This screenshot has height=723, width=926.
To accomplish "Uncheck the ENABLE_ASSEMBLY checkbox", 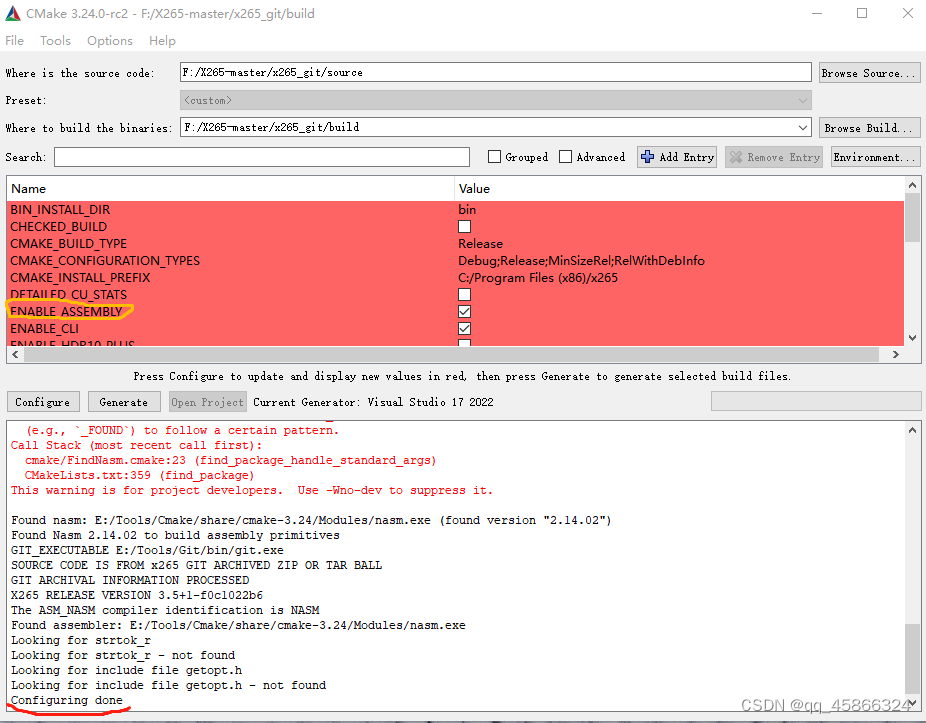I will (464, 311).
